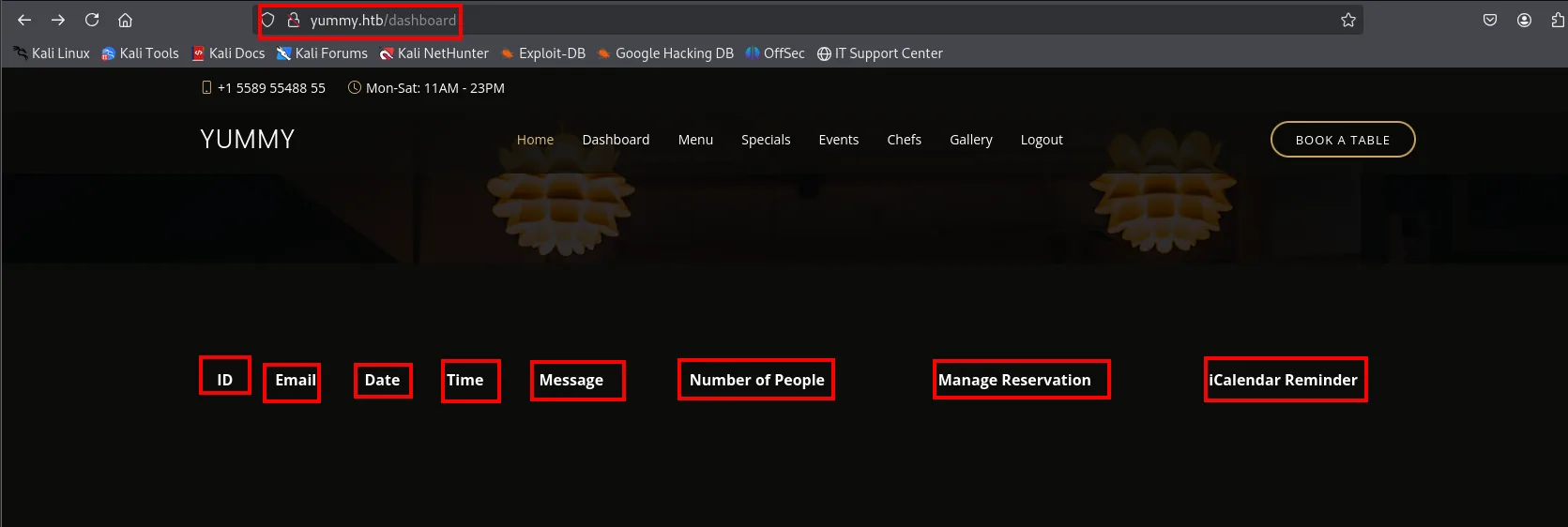Select Home in the navigation menu
Image resolution: width=1568 pixels, height=527 pixels.
click(535, 140)
